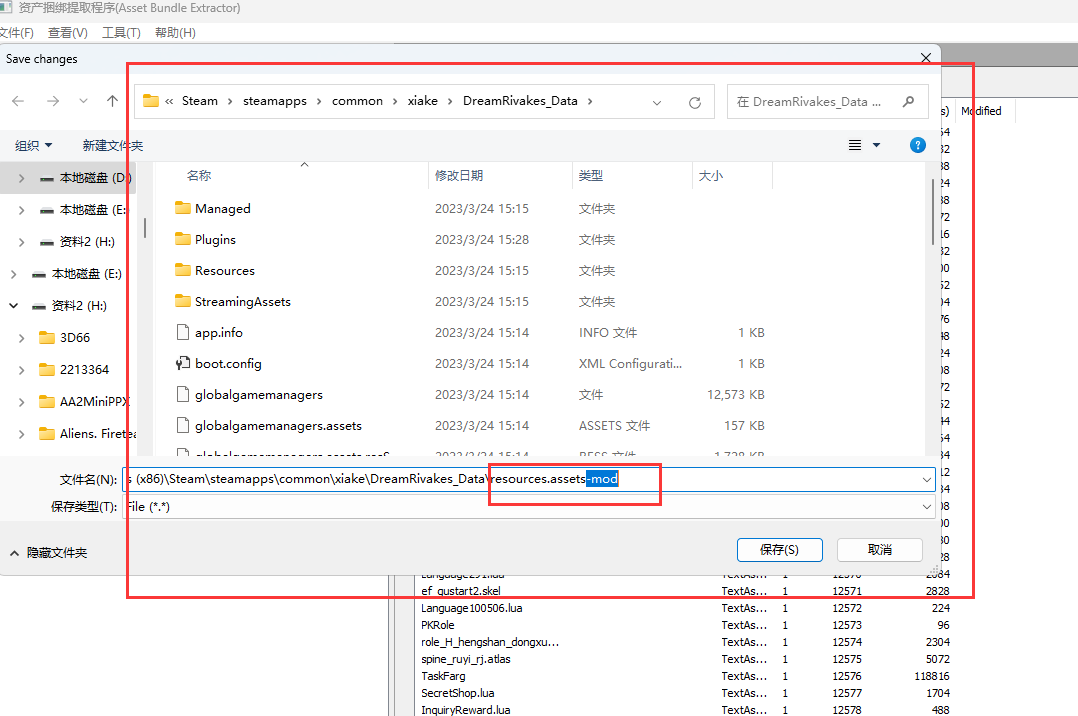Refresh the DreamRivakes_Data folder view
The image size is (1078, 716).
(x=695, y=102)
